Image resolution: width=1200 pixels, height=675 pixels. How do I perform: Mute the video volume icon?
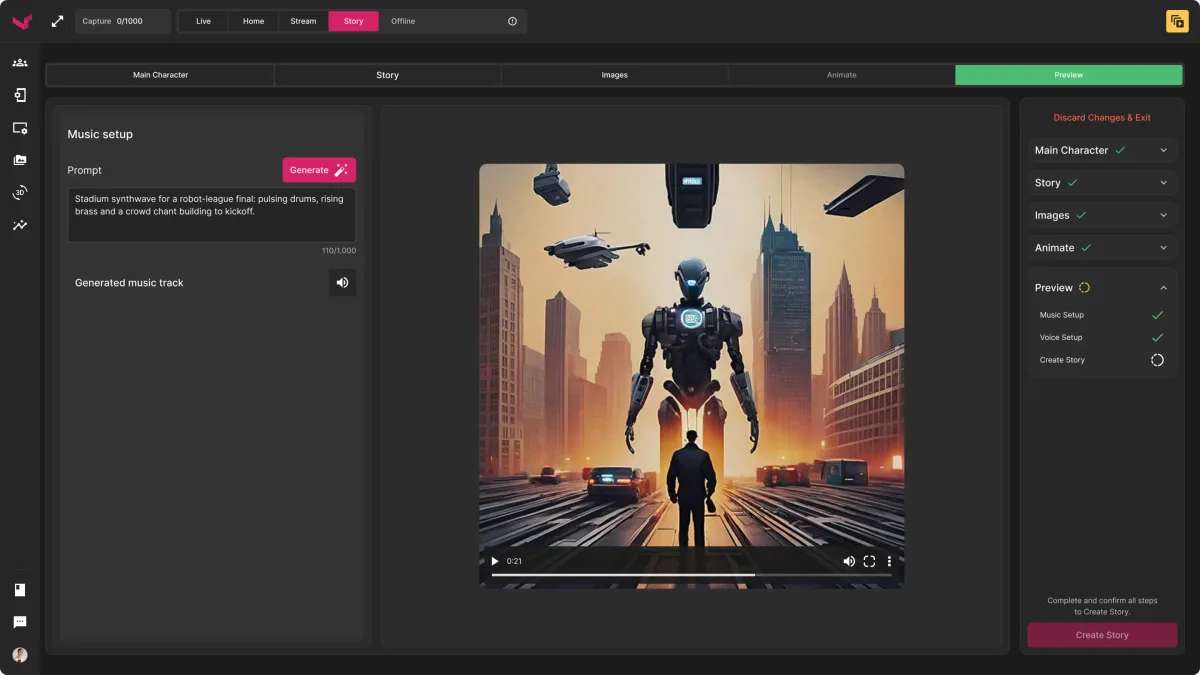[x=849, y=561]
